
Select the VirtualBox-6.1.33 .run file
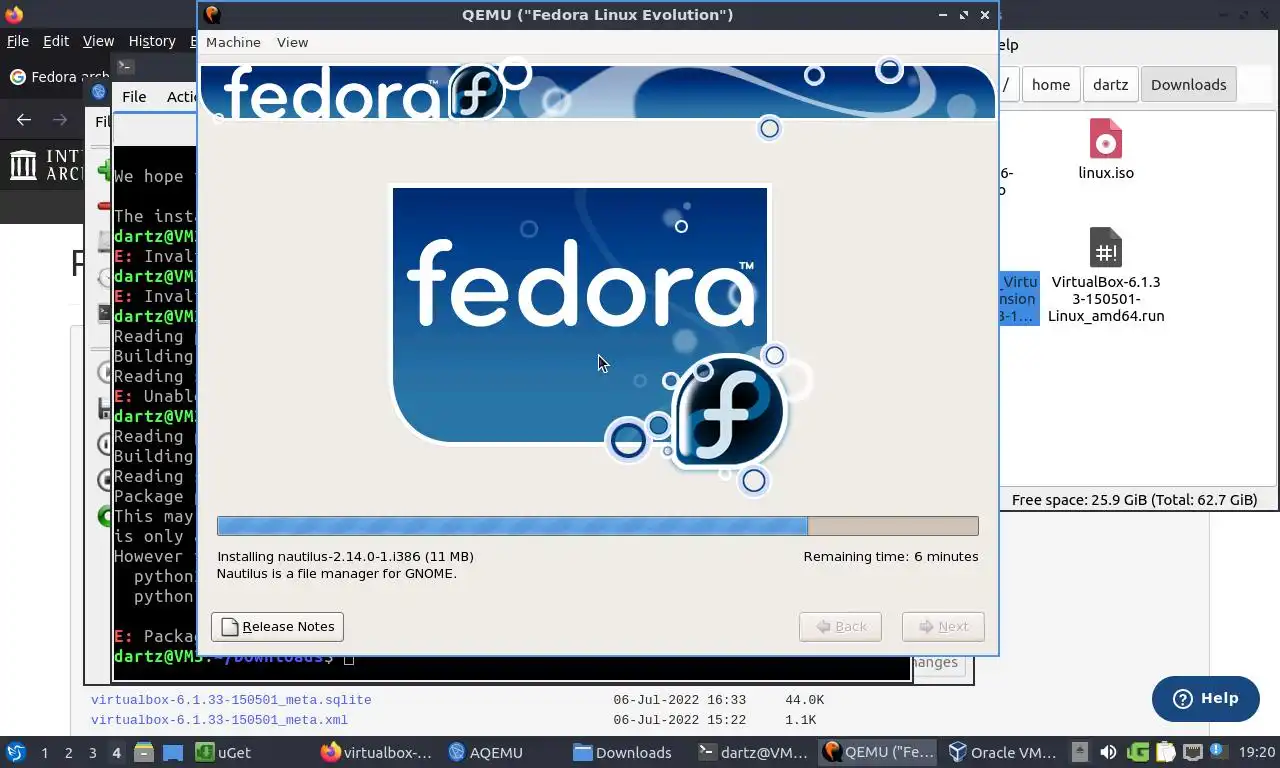[1106, 276]
